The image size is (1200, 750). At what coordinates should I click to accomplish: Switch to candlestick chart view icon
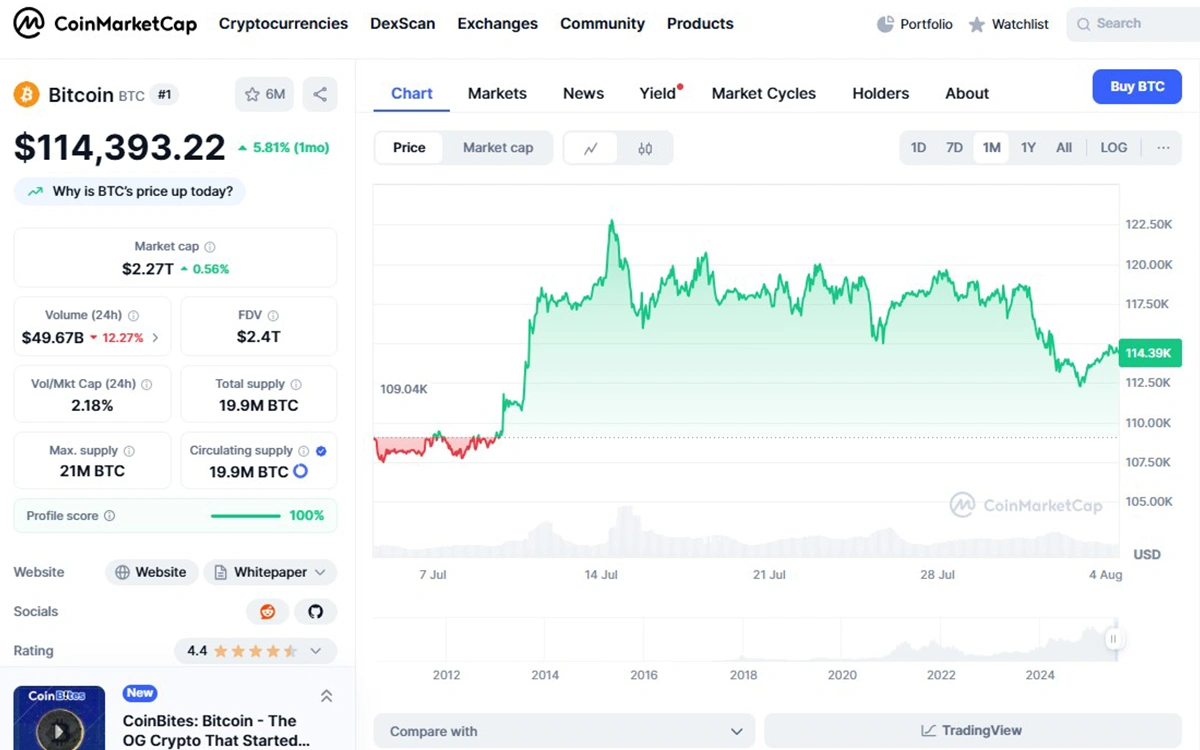(645, 148)
